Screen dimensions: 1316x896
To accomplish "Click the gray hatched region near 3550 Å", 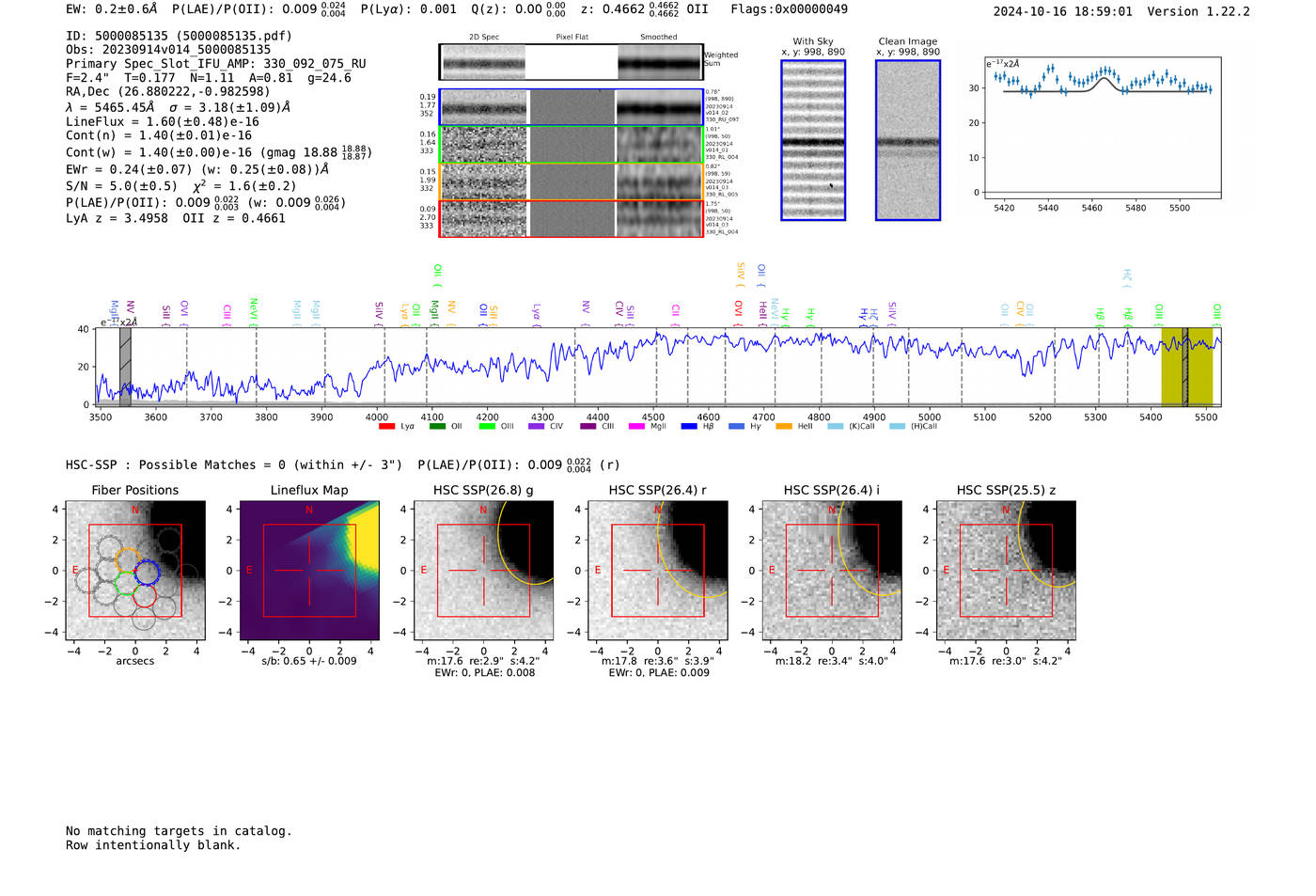I will click(125, 367).
